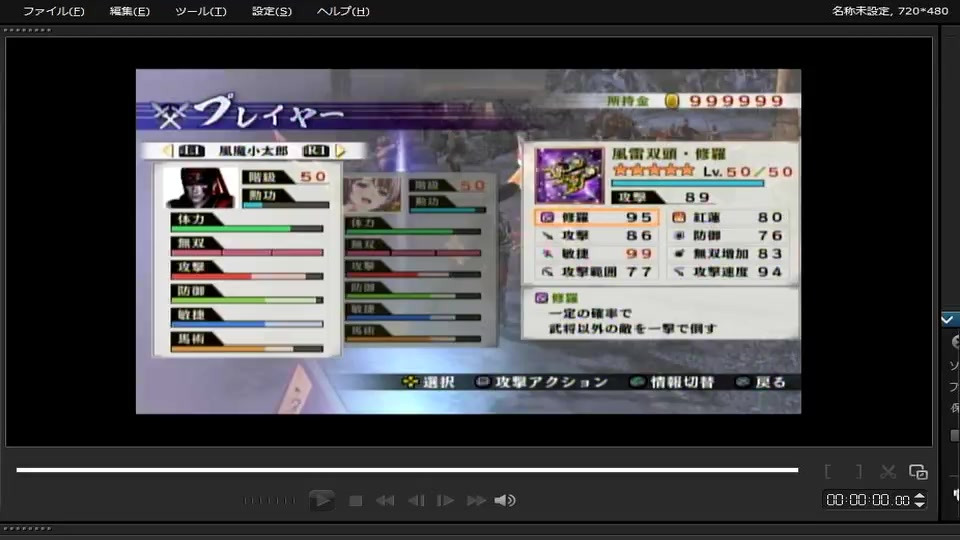The image size is (960, 540).
Task: Open the 設定(S) menu
Action: point(272,11)
